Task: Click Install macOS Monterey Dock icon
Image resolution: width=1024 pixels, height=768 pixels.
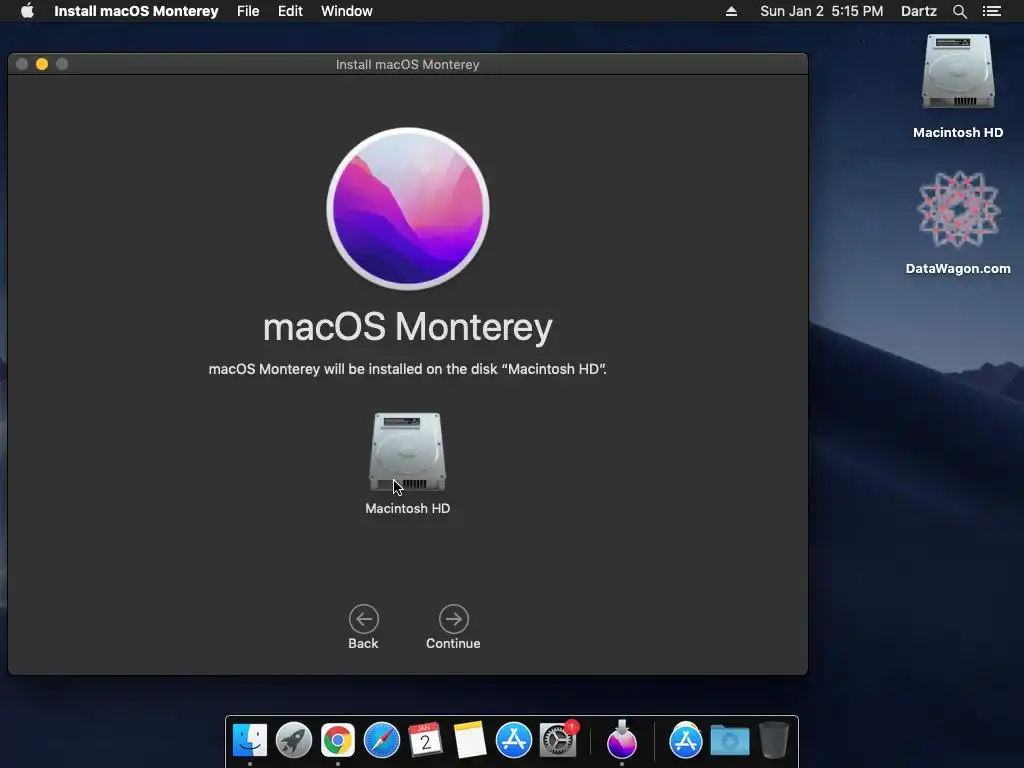Action: point(622,740)
